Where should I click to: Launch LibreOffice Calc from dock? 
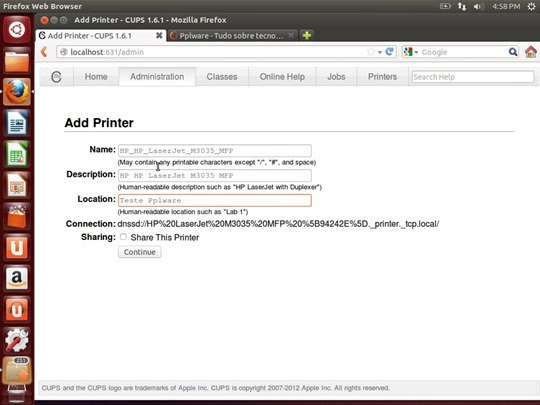click(17, 154)
